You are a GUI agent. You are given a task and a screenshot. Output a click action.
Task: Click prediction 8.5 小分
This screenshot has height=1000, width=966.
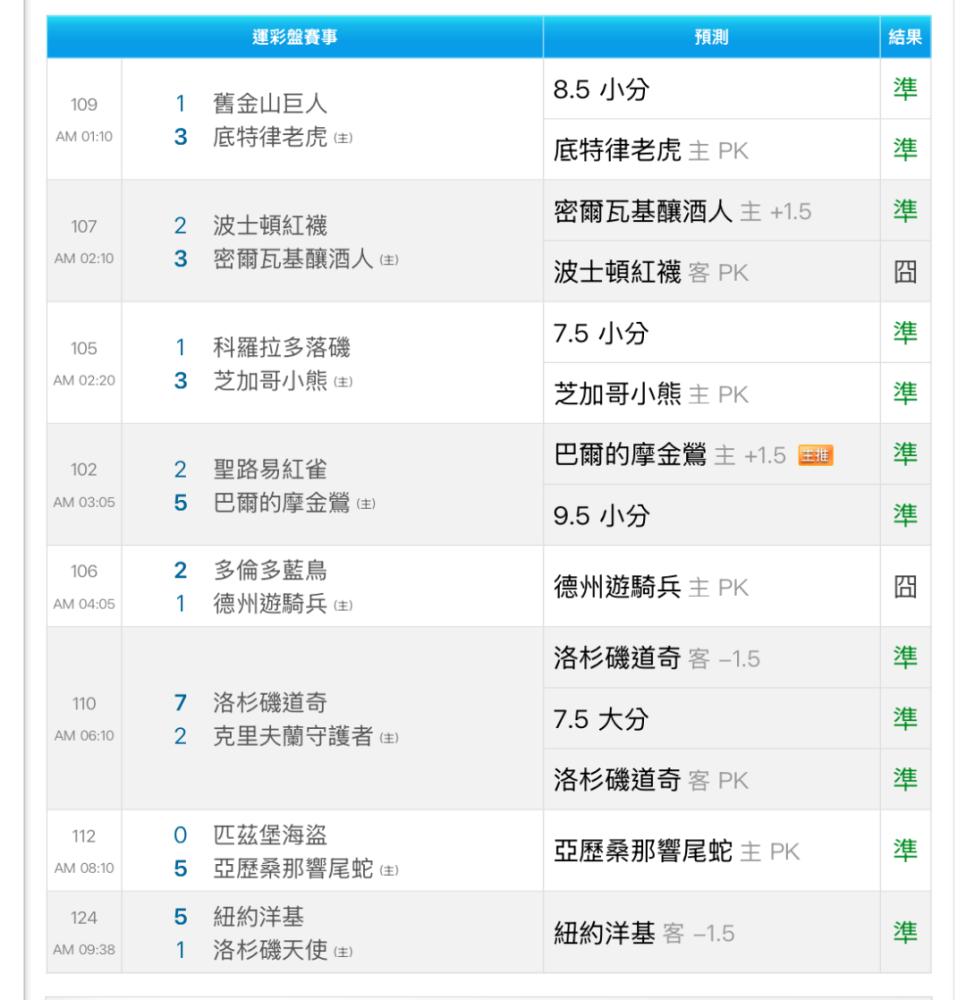click(601, 89)
